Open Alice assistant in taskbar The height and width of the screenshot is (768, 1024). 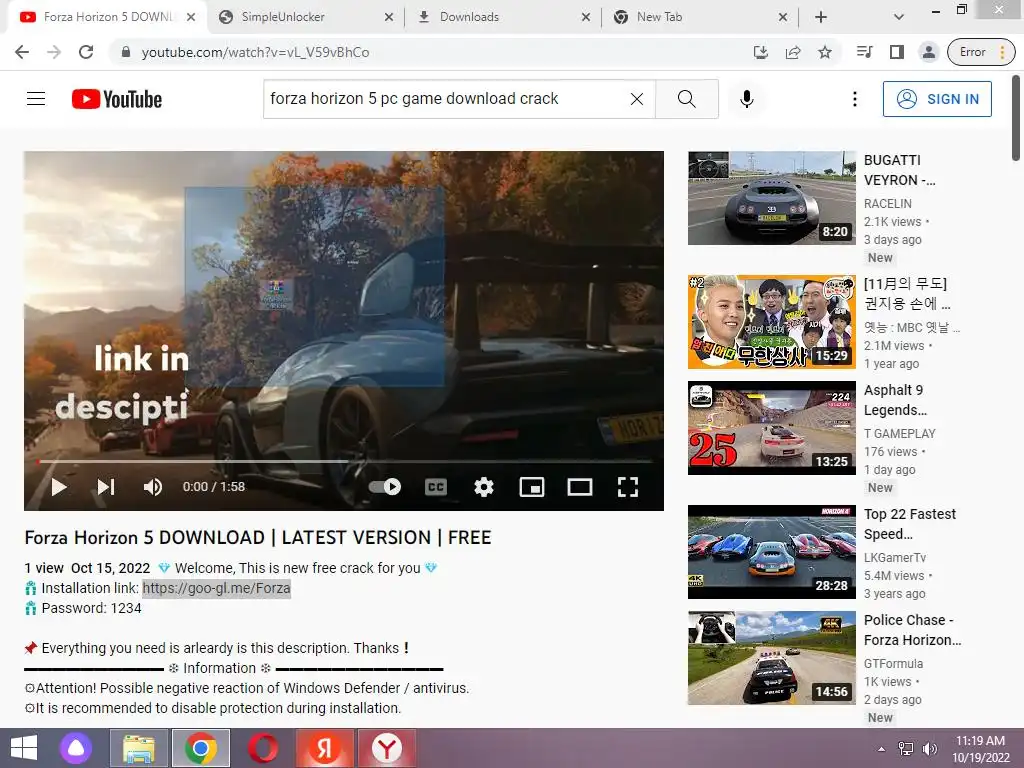click(76, 748)
